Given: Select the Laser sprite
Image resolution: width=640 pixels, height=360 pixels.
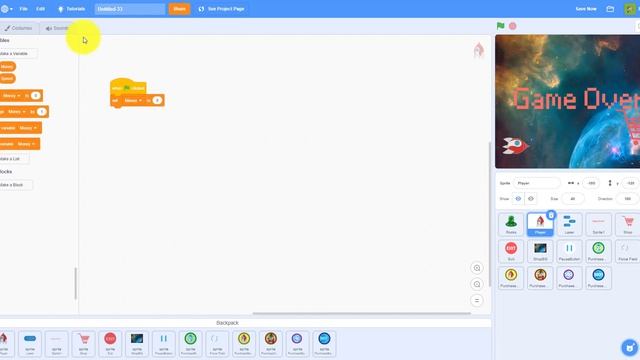Looking at the screenshot, I should coord(569,224).
